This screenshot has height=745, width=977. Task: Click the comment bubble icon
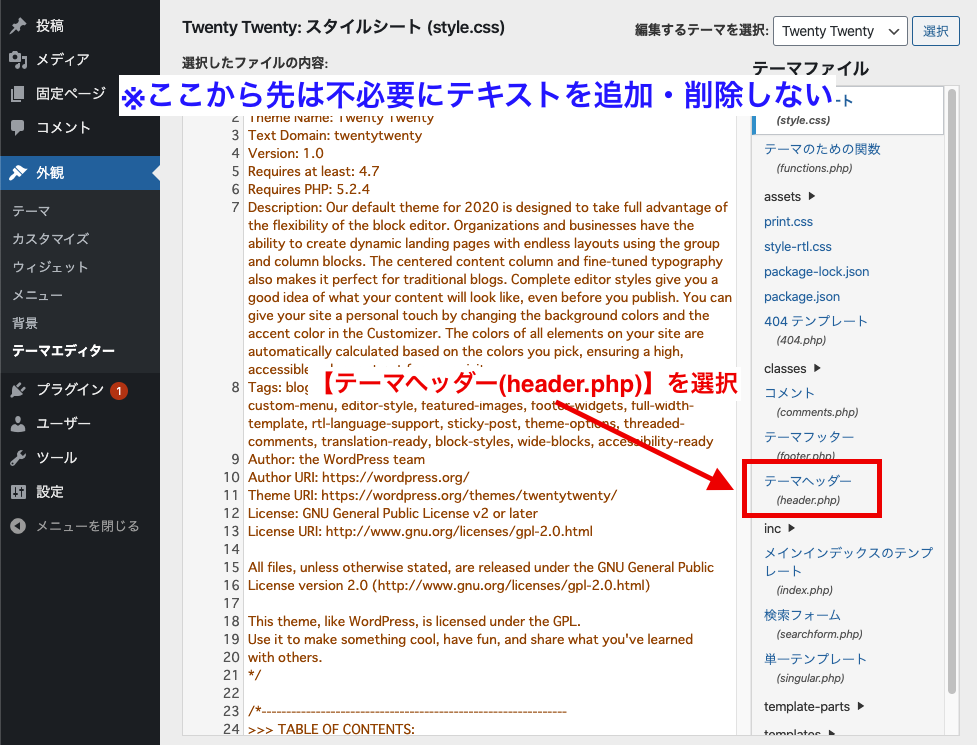point(18,128)
